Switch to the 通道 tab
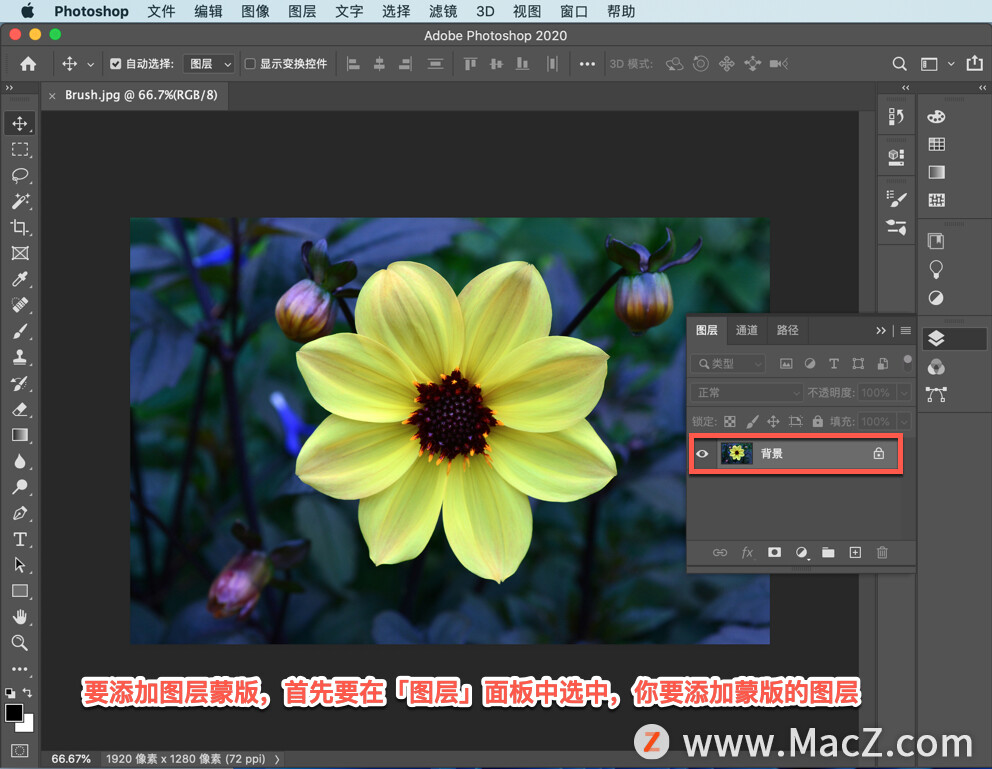Screen dimensions: 992x769 tap(747, 330)
